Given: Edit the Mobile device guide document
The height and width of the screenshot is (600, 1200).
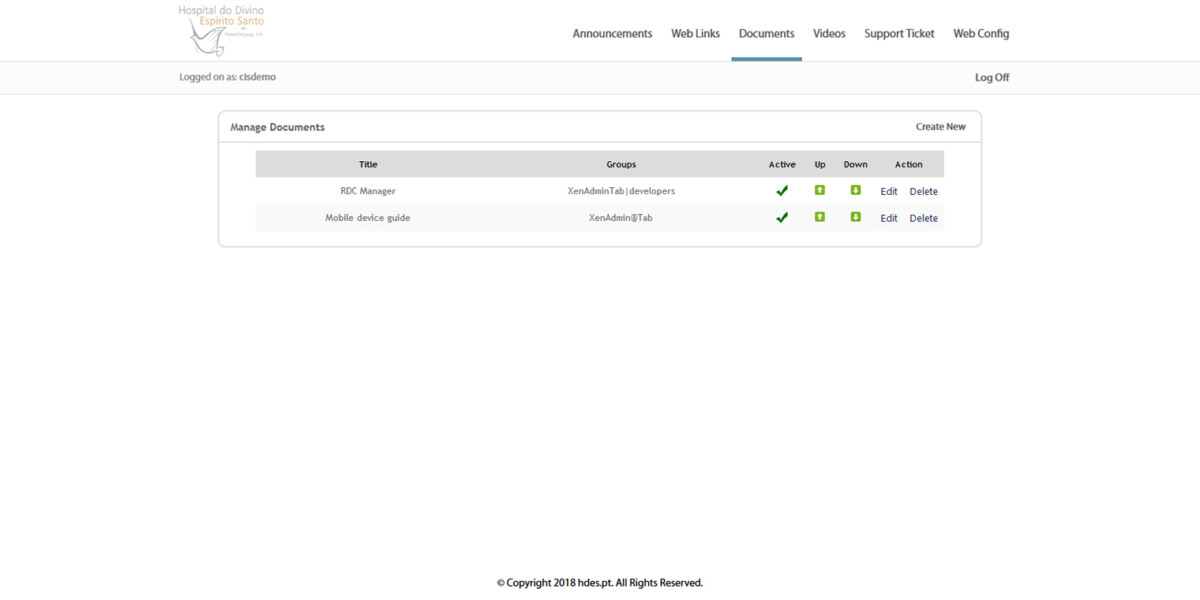Looking at the screenshot, I should [x=888, y=217].
